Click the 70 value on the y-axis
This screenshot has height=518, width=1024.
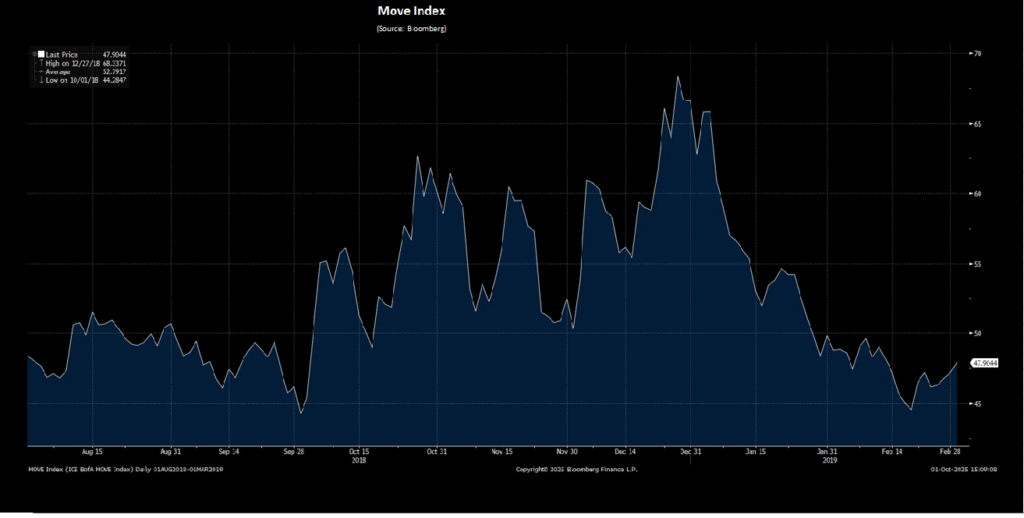pos(977,52)
